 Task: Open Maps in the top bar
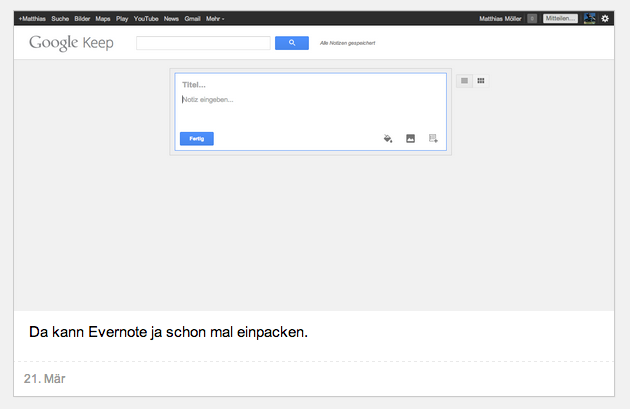click(103, 18)
